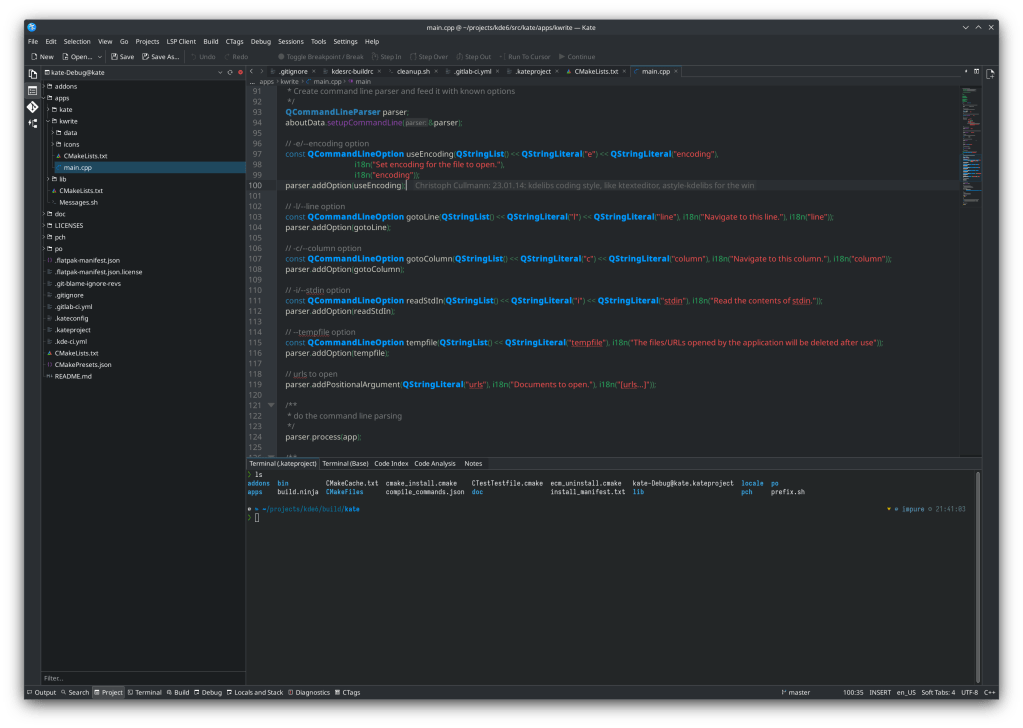Image resolution: width=1023 pixels, height=728 pixels.
Task: Toggle the Locals and Stack panel
Action: (x=255, y=692)
